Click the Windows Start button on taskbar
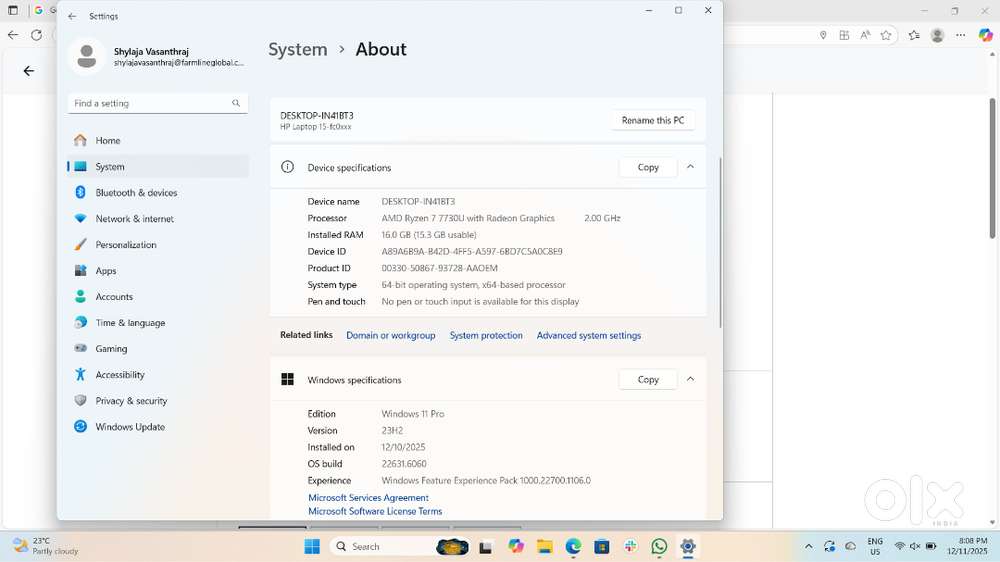The width and height of the screenshot is (1000, 562). click(312, 546)
